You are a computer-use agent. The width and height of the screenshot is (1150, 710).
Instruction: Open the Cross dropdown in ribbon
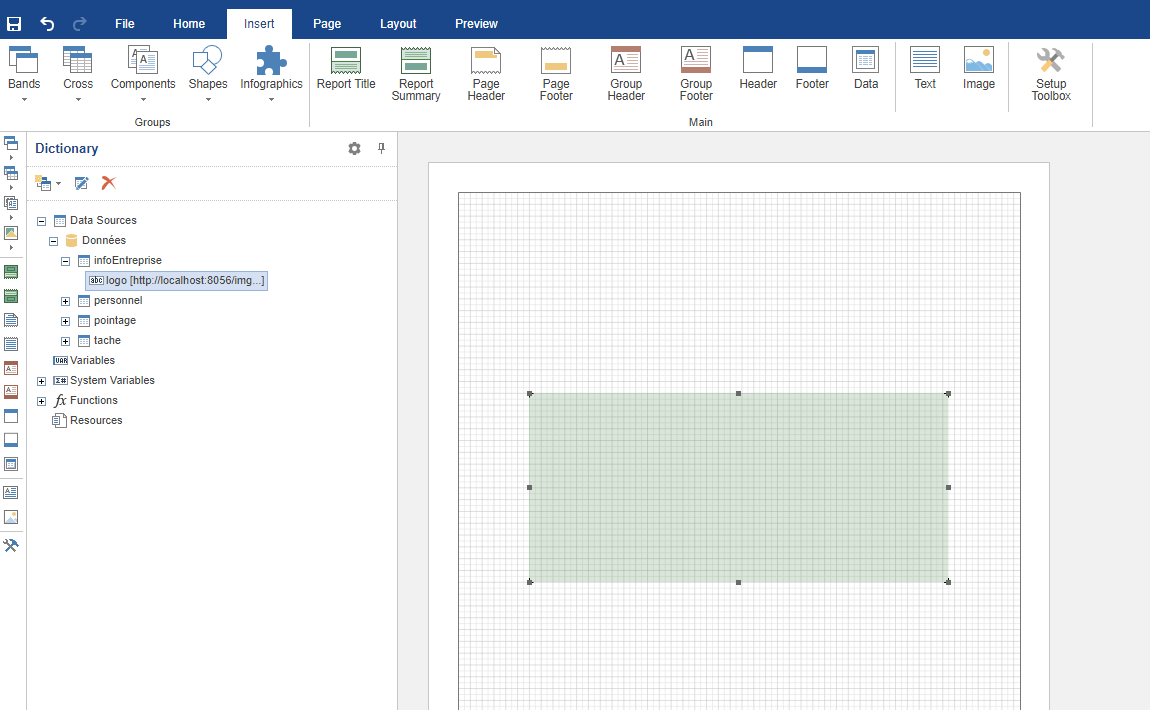pos(78,73)
